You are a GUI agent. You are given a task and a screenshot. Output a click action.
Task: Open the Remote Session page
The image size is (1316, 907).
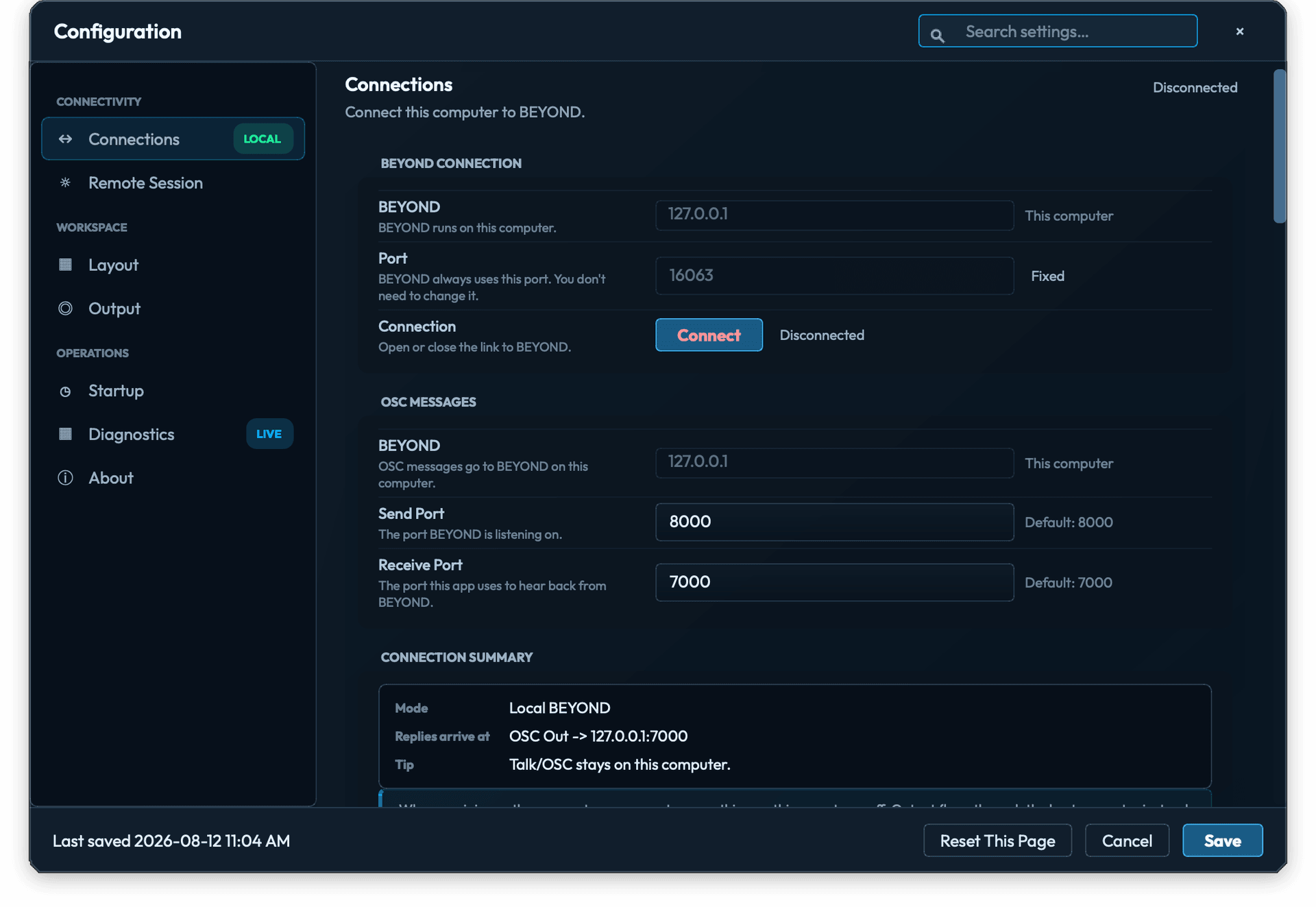[x=173, y=183]
